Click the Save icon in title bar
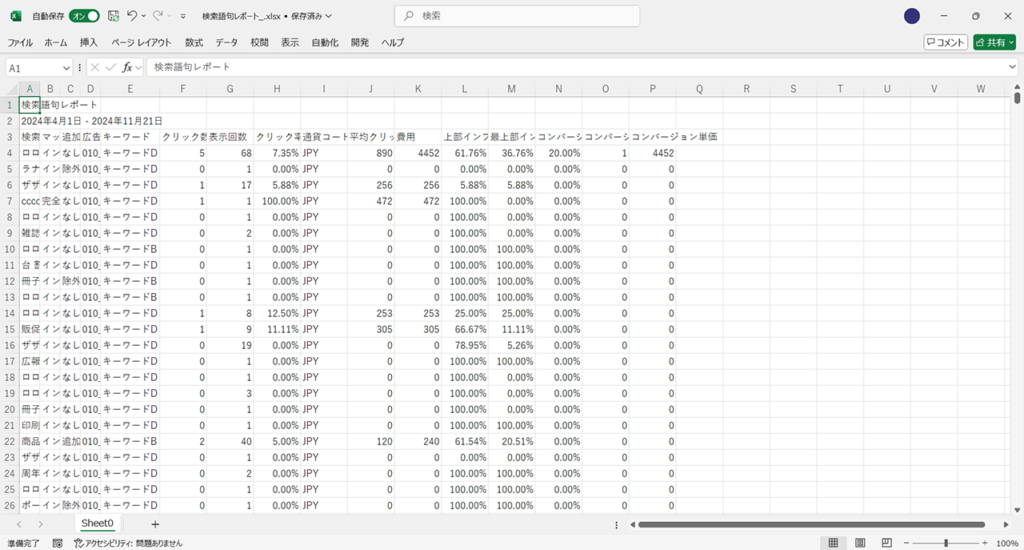Image resolution: width=1024 pixels, height=550 pixels. point(113,16)
